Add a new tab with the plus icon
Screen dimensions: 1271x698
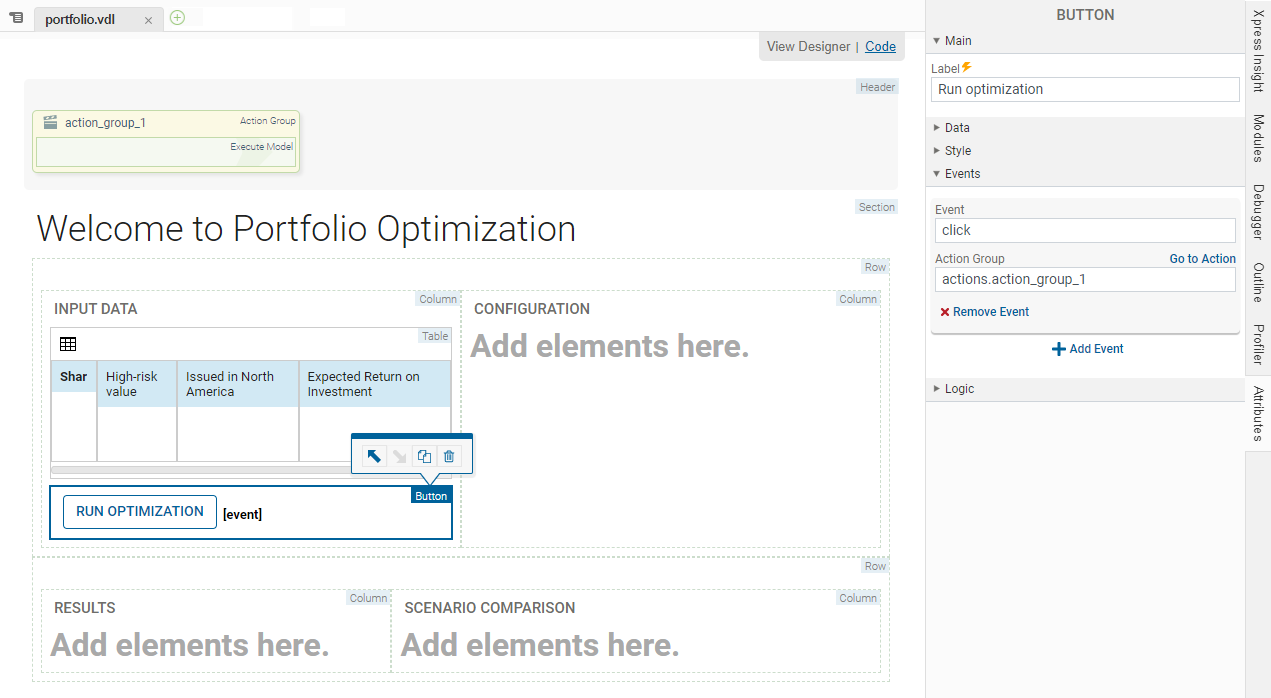177,18
